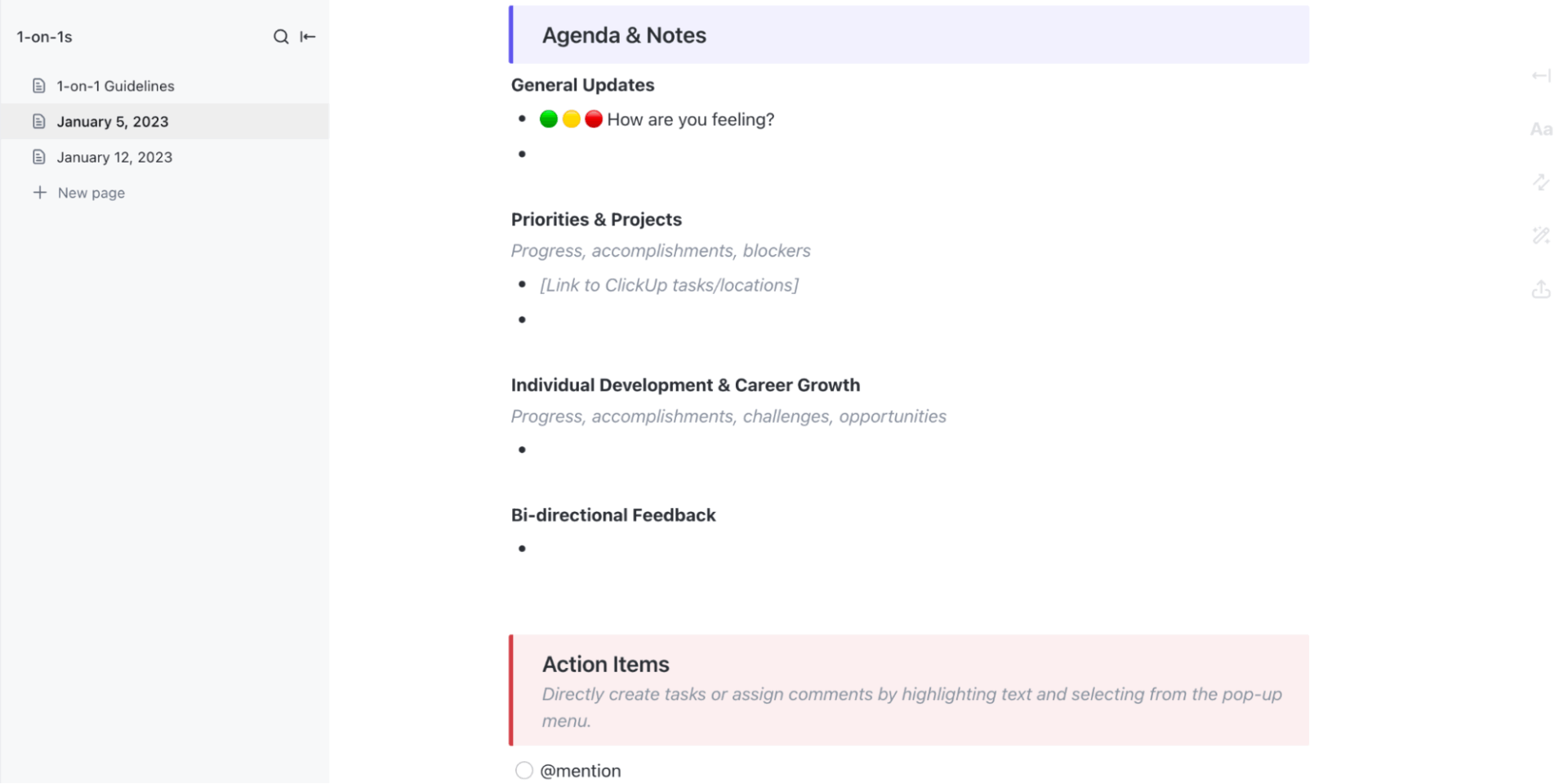Image resolution: width=1568 pixels, height=784 pixels.
Task: Toggle the checkbox next to @mention
Action: click(523, 770)
